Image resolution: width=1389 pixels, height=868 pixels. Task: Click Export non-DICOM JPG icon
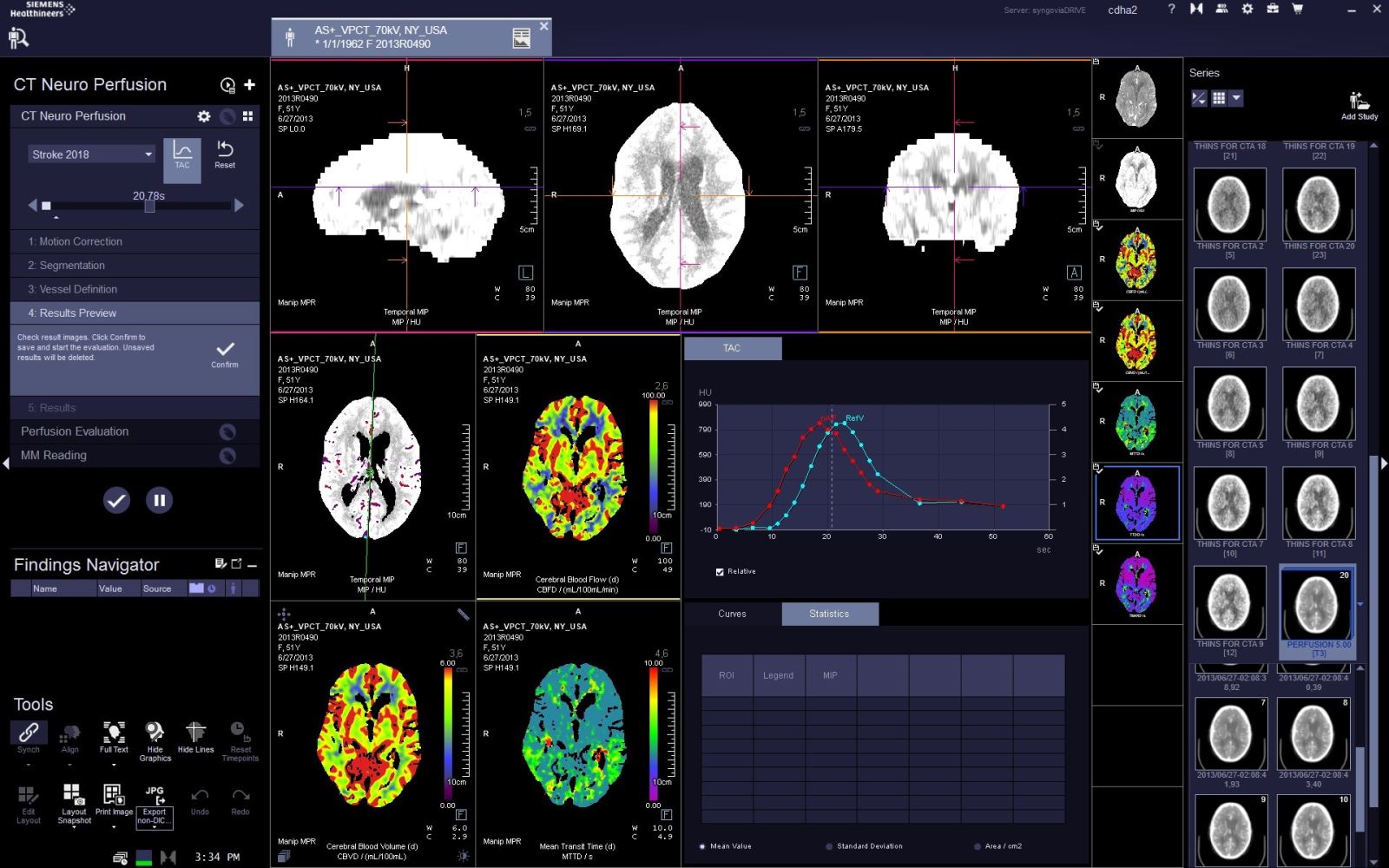tap(155, 797)
